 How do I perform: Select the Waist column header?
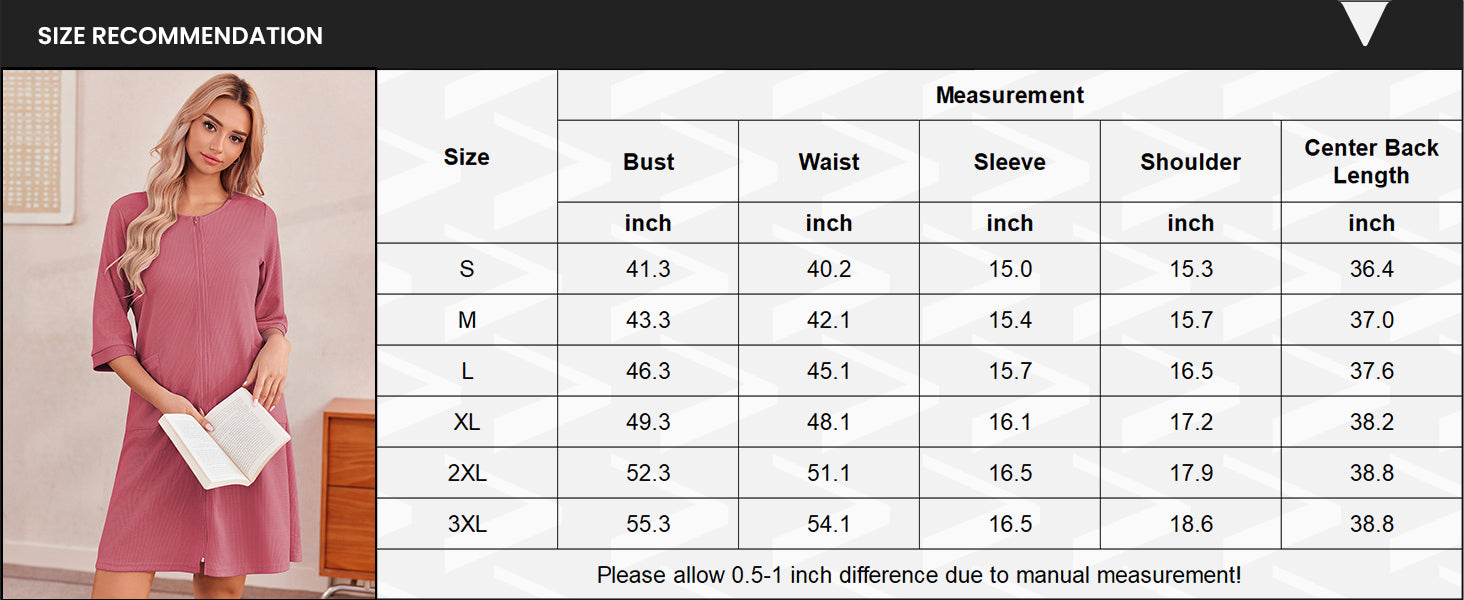tap(829, 162)
